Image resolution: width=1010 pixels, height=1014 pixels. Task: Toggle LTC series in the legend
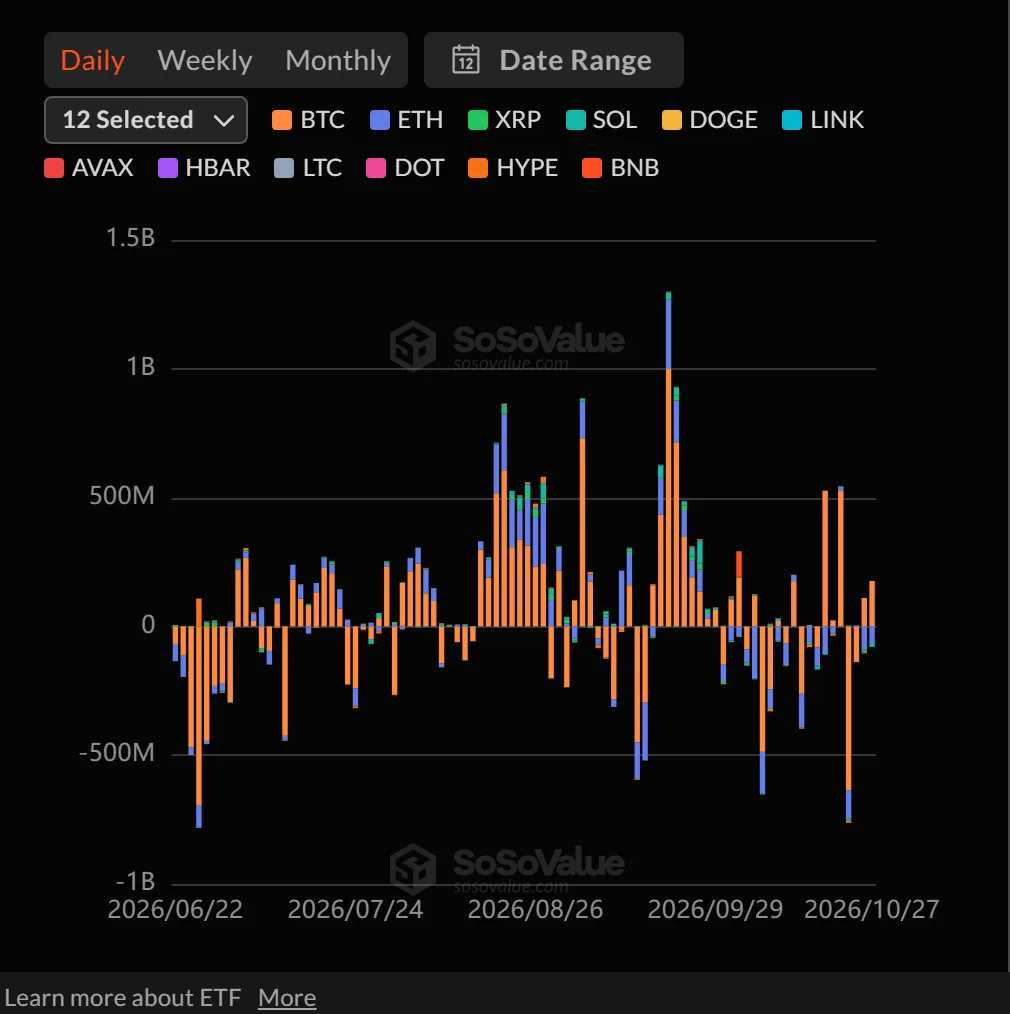(x=308, y=167)
